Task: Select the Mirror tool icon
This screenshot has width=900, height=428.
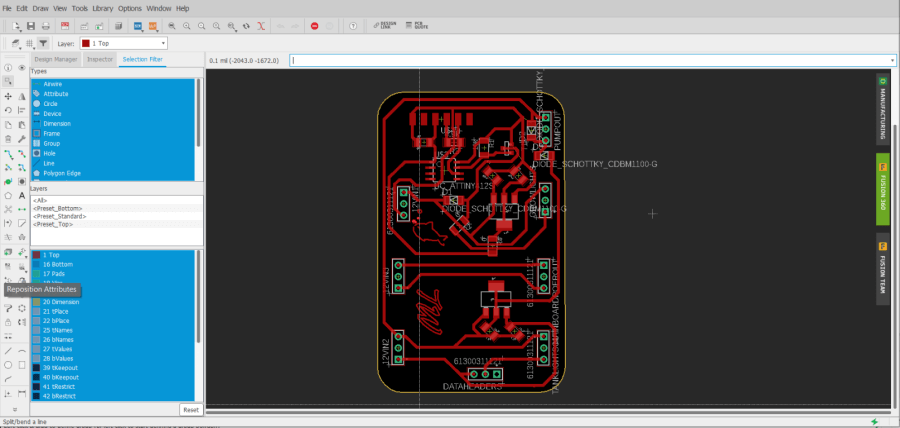Action: point(22,96)
